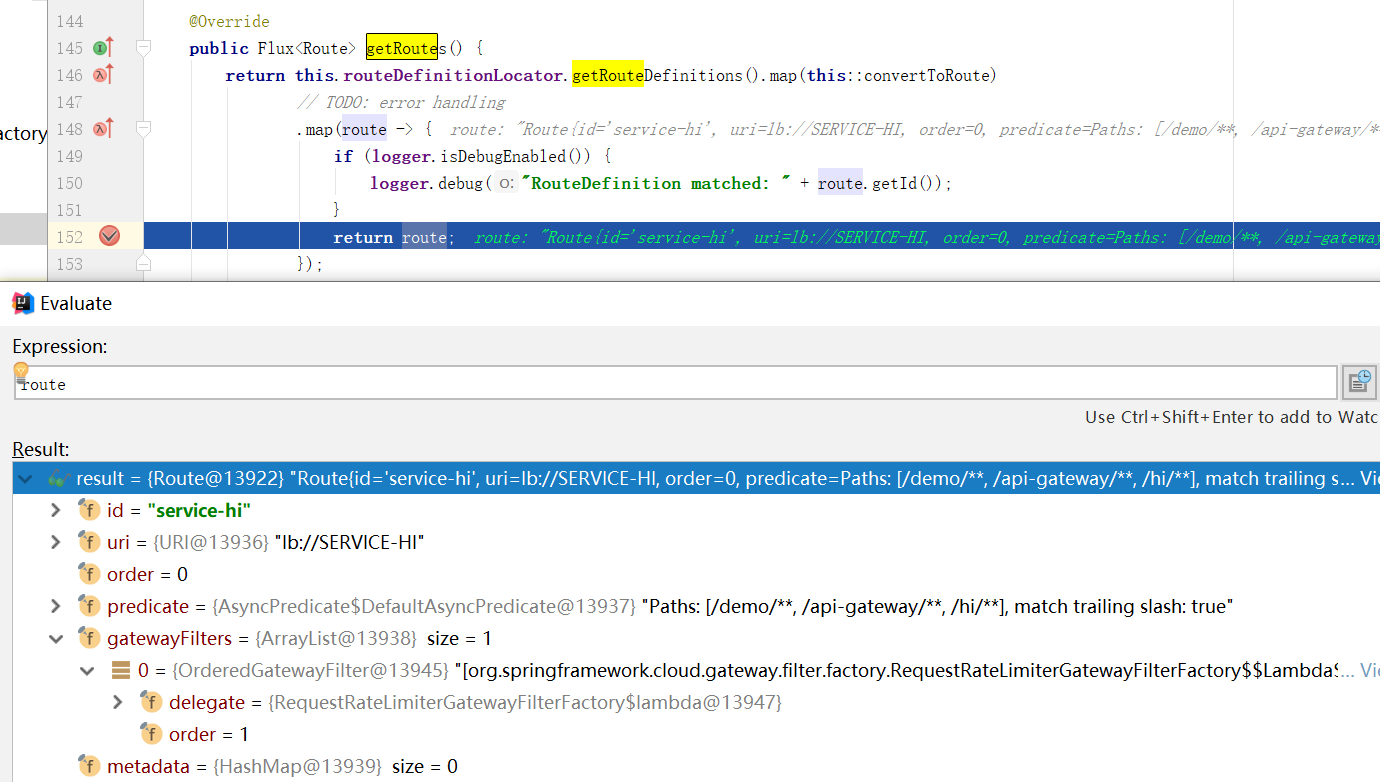Click line number 150 in gutter

click(x=69, y=183)
